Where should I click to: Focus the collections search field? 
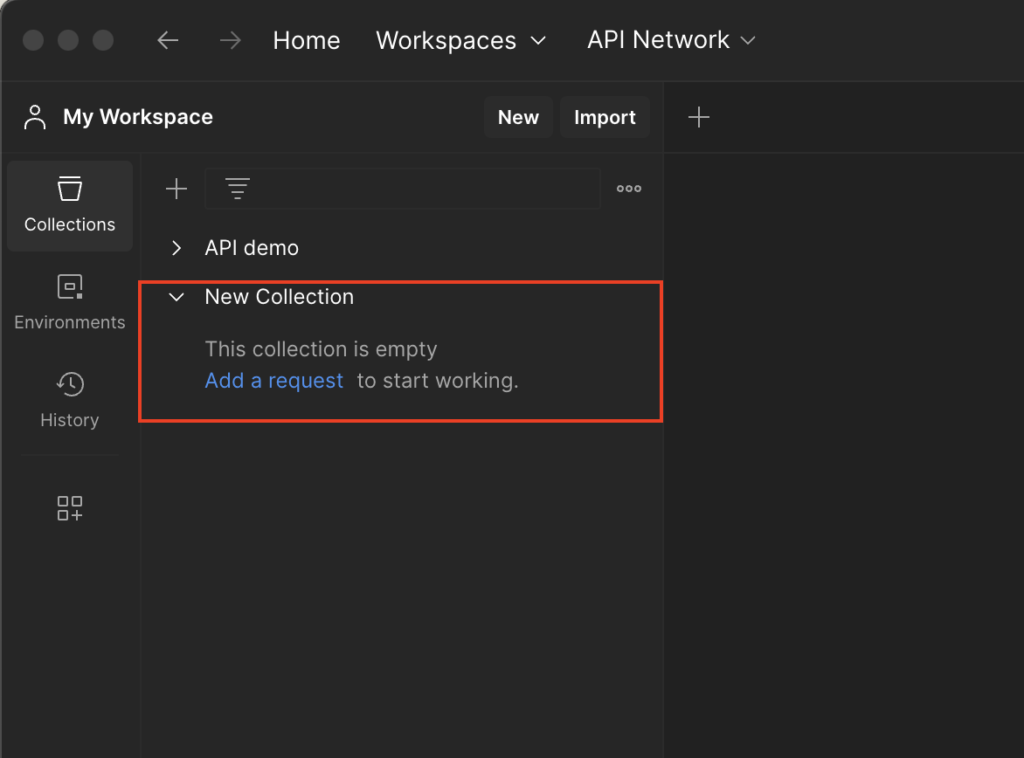[x=403, y=189]
